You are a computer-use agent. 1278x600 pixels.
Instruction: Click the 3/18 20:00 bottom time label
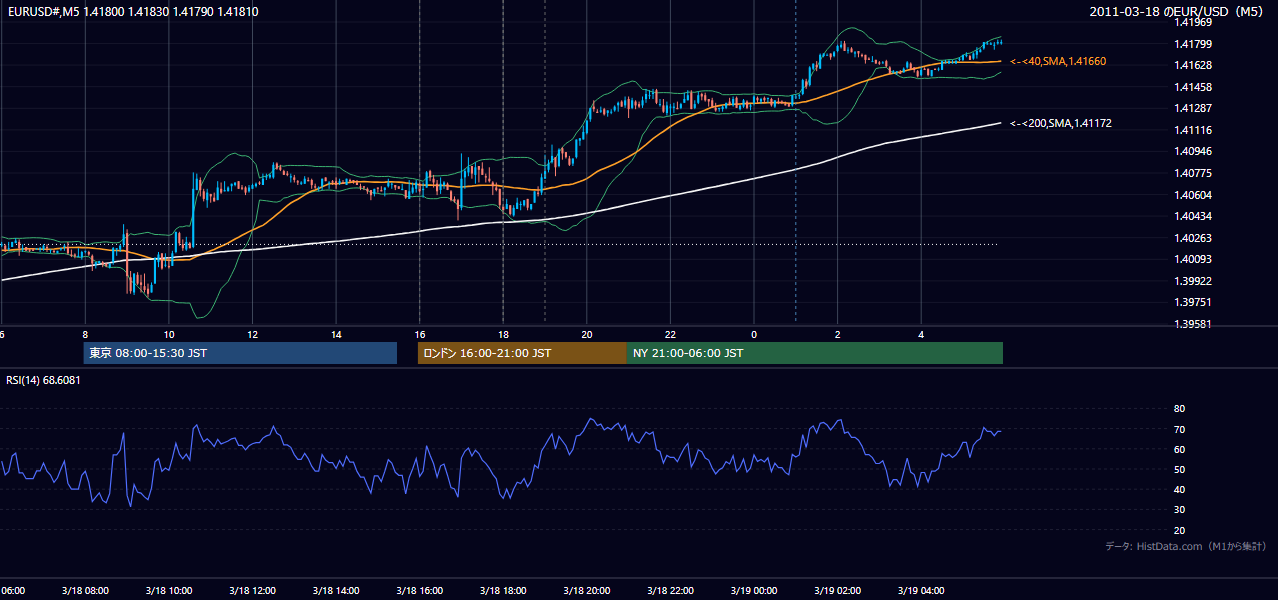pos(586,590)
